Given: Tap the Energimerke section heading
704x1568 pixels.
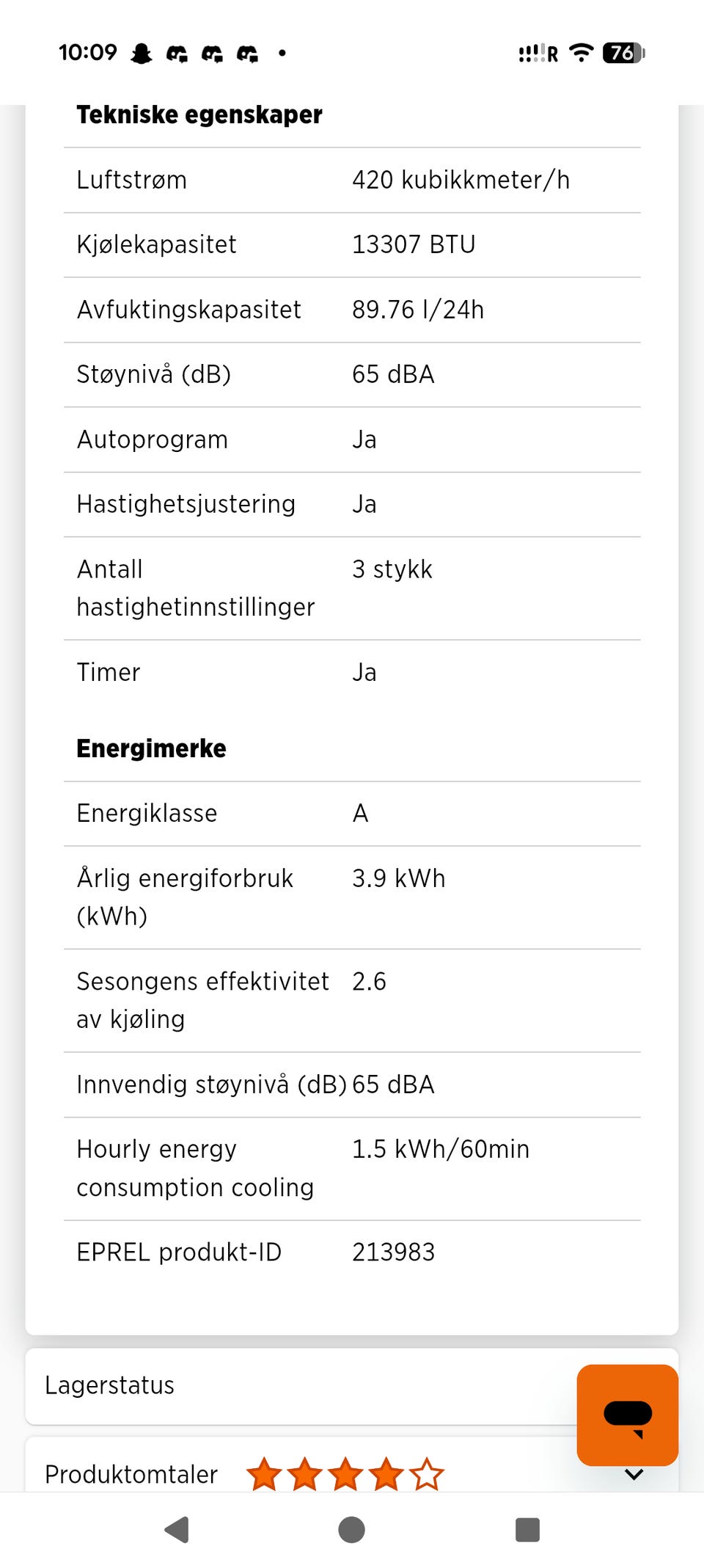Looking at the screenshot, I should click(151, 748).
